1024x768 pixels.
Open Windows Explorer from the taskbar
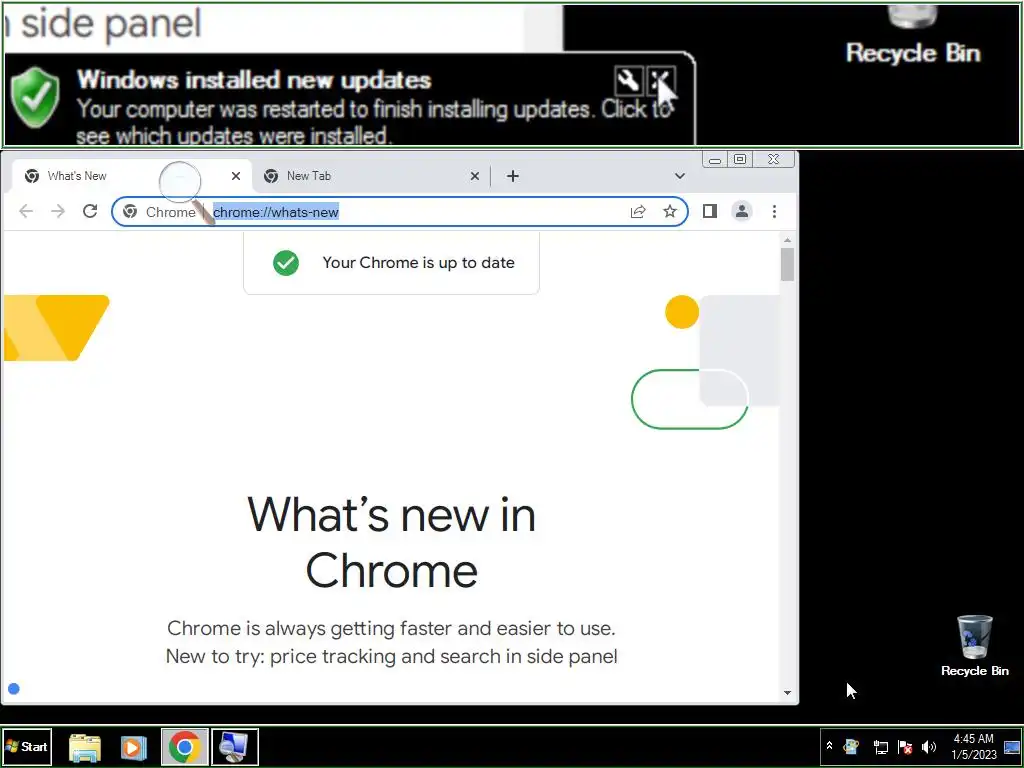85,748
